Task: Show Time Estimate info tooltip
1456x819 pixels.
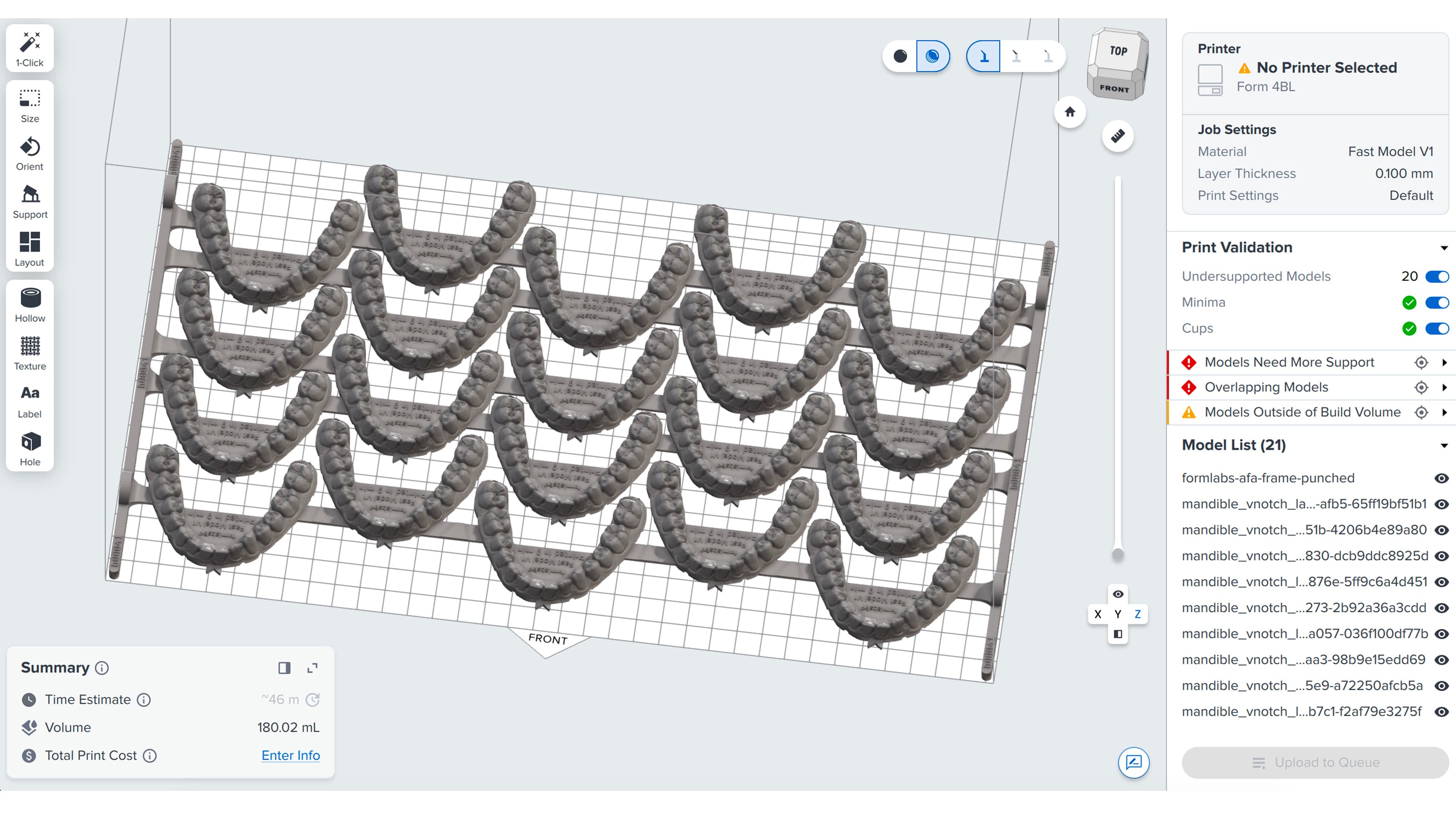Action: [x=144, y=700]
